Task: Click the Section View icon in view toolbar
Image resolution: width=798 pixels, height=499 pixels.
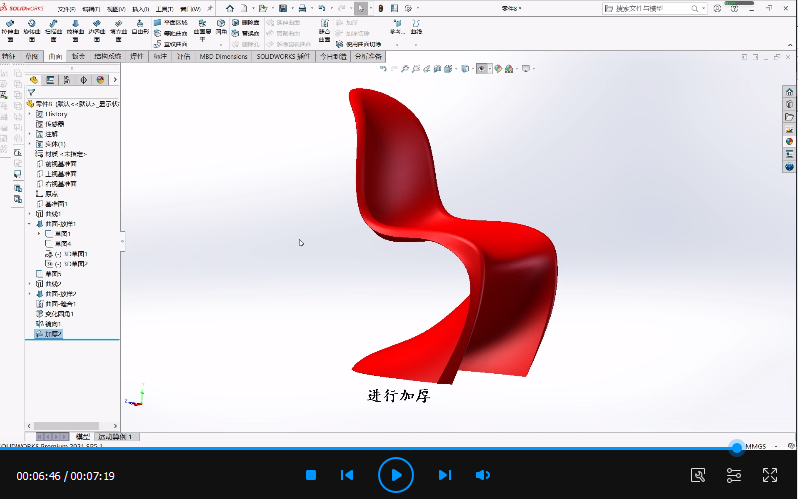Action: point(437,69)
